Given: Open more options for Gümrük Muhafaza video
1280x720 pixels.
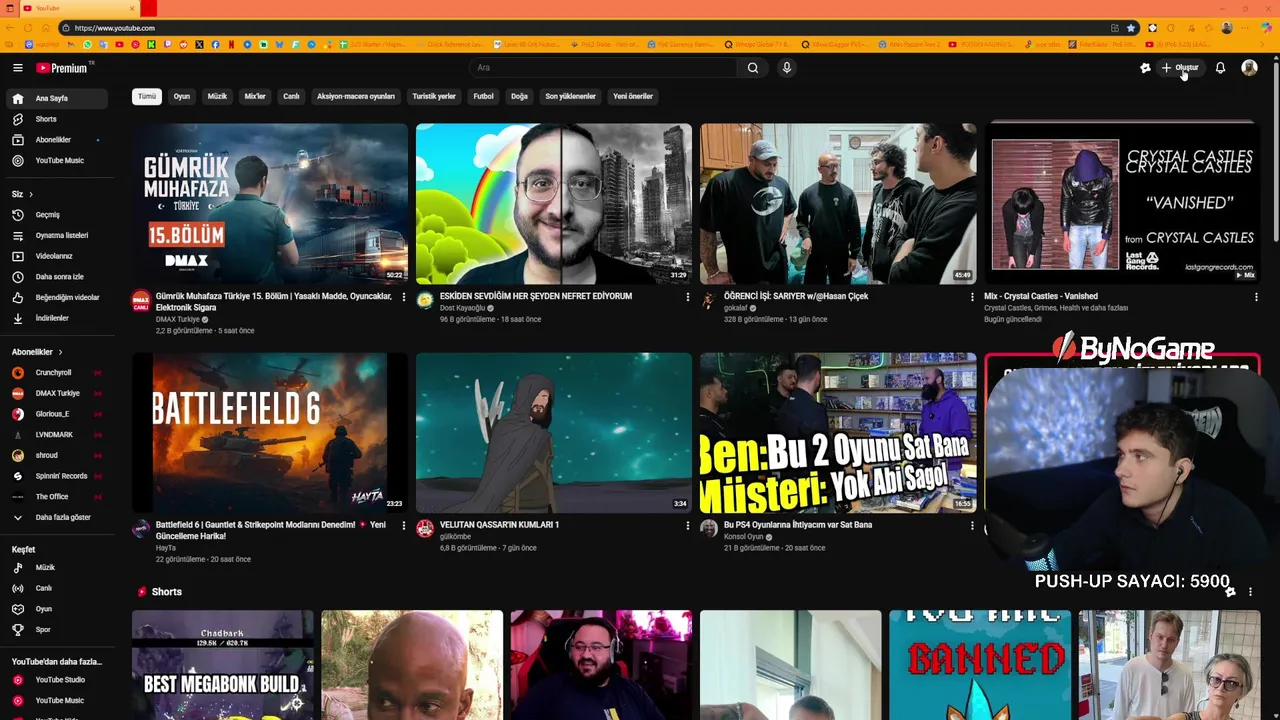Looking at the screenshot, I should pyautogui.click(x=404, y=297).
